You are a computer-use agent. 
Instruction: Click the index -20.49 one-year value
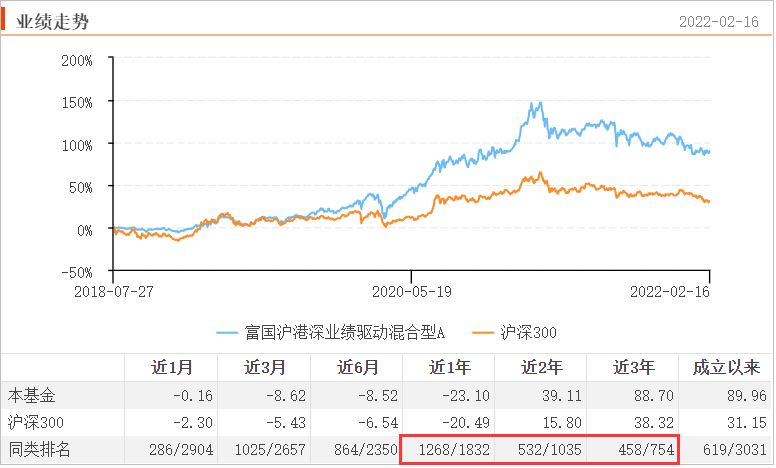(466, 422)
